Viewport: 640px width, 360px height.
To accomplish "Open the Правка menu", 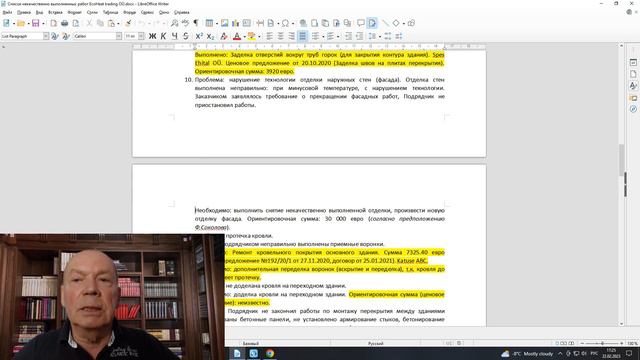I will [x=24, y=13].
